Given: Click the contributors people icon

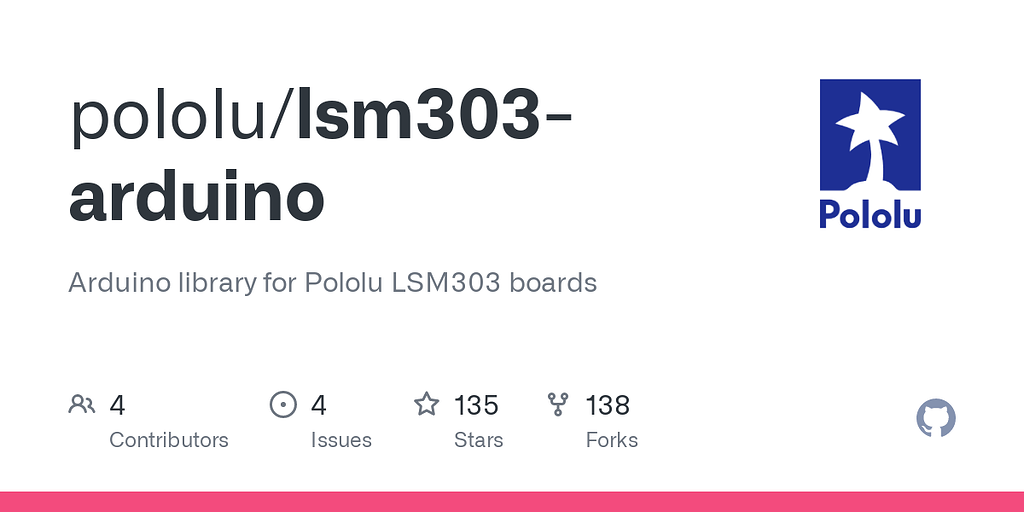Looking at the screenshot, I should click(82, 405).
